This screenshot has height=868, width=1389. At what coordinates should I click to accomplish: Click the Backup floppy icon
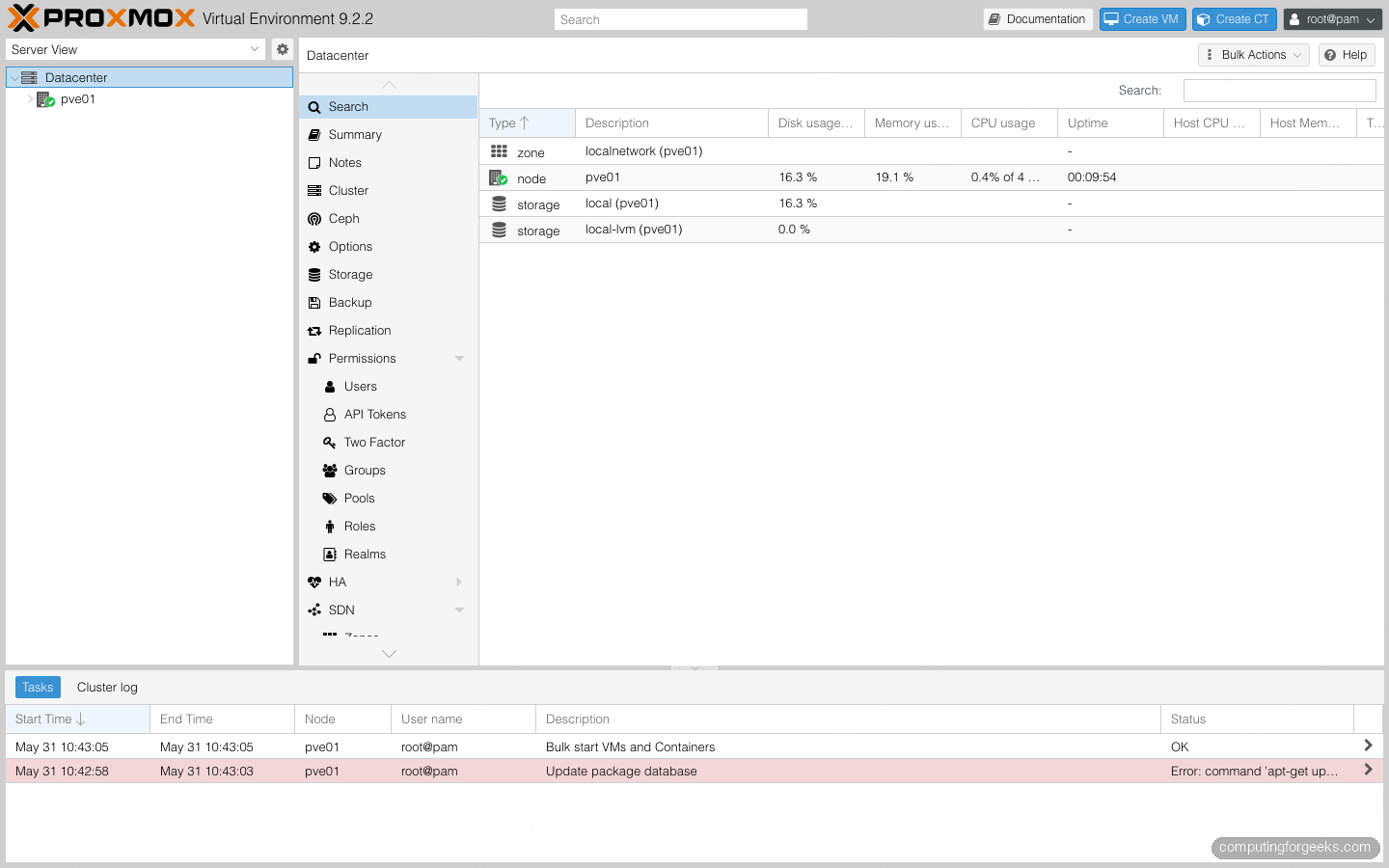[x=314, y=303]
